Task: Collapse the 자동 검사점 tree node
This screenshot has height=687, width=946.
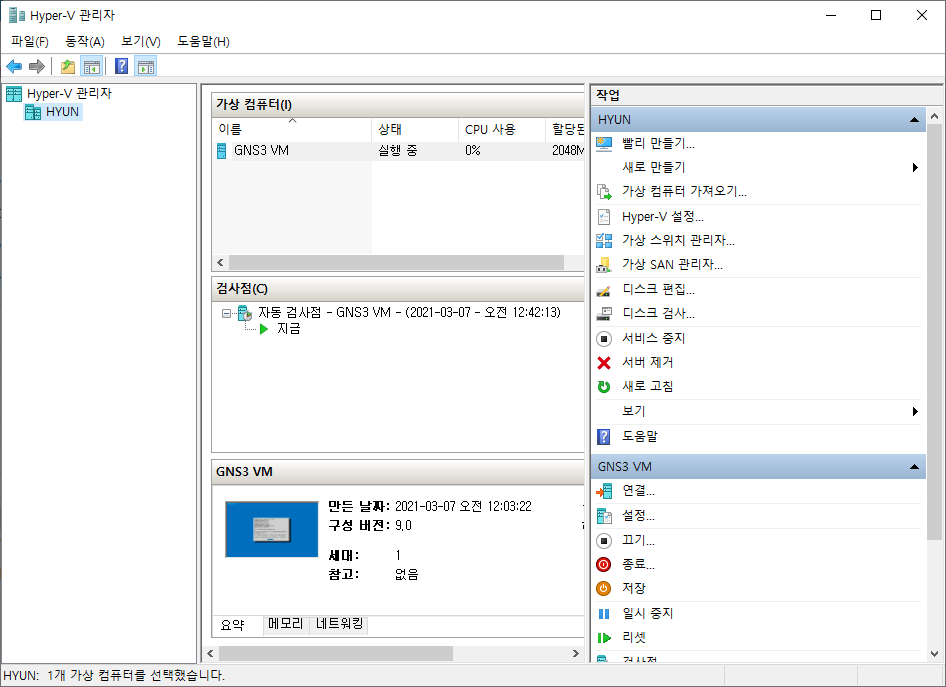Action: tap(226, 313)
